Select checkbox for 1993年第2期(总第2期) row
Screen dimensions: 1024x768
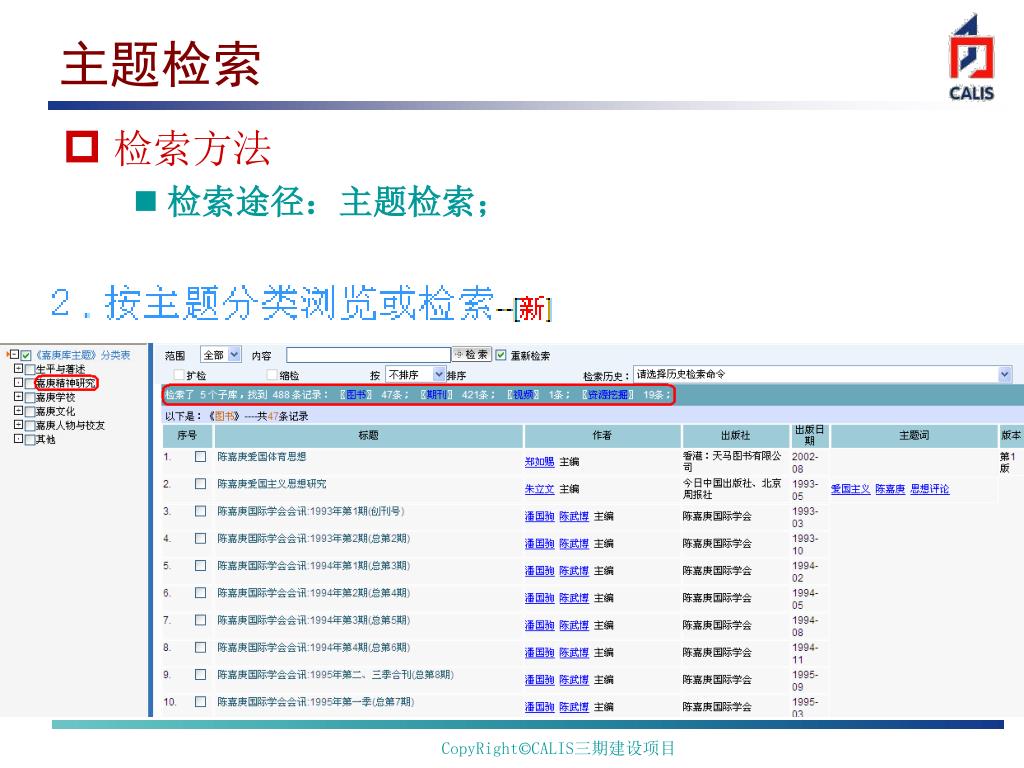[200, 539]
